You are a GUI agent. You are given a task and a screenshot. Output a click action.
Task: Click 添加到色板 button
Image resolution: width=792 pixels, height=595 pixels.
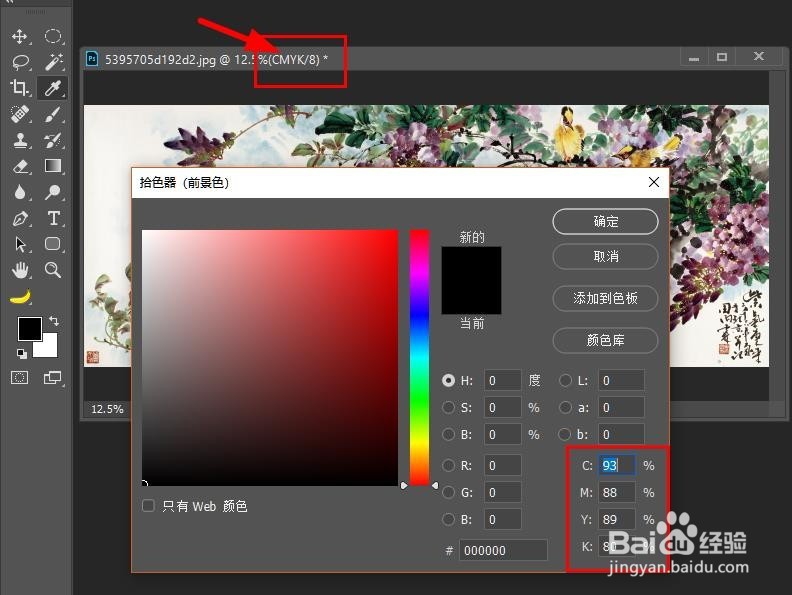pyautogui.click(x=605, y=299)
